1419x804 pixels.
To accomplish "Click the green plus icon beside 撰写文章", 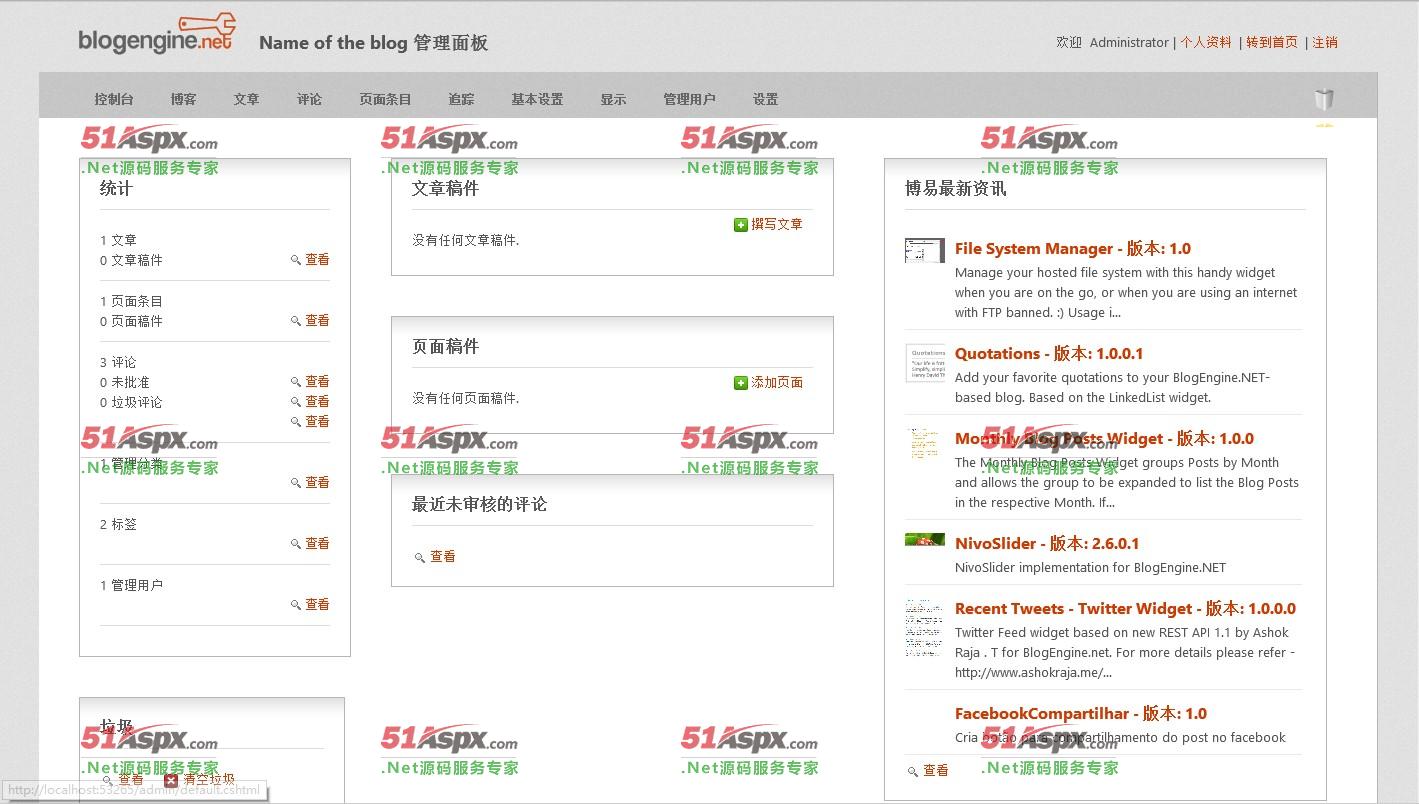I will tap(741, 225).
